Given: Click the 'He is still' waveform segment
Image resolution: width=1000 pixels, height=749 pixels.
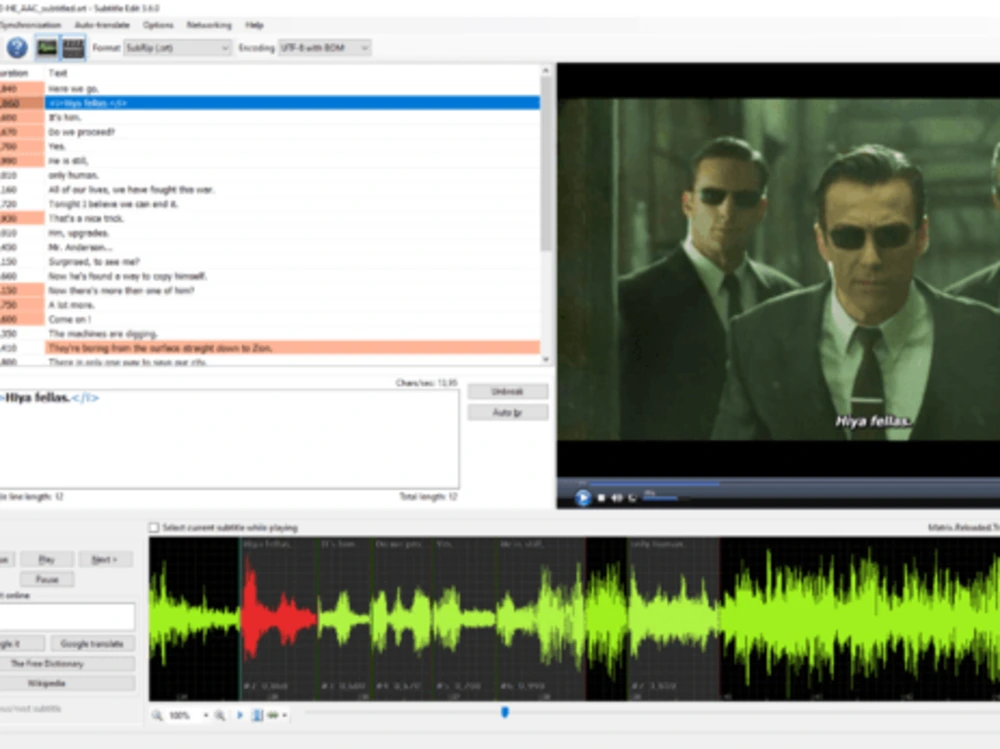Looking at the screenshot, I should (541, 619).
